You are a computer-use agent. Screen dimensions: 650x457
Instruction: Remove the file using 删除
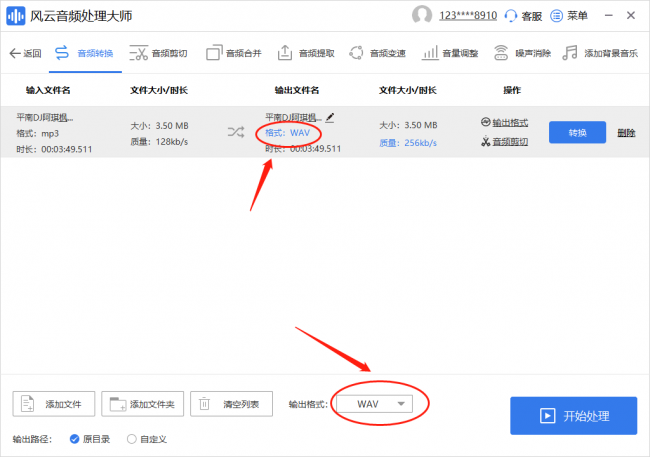[626, 133]
